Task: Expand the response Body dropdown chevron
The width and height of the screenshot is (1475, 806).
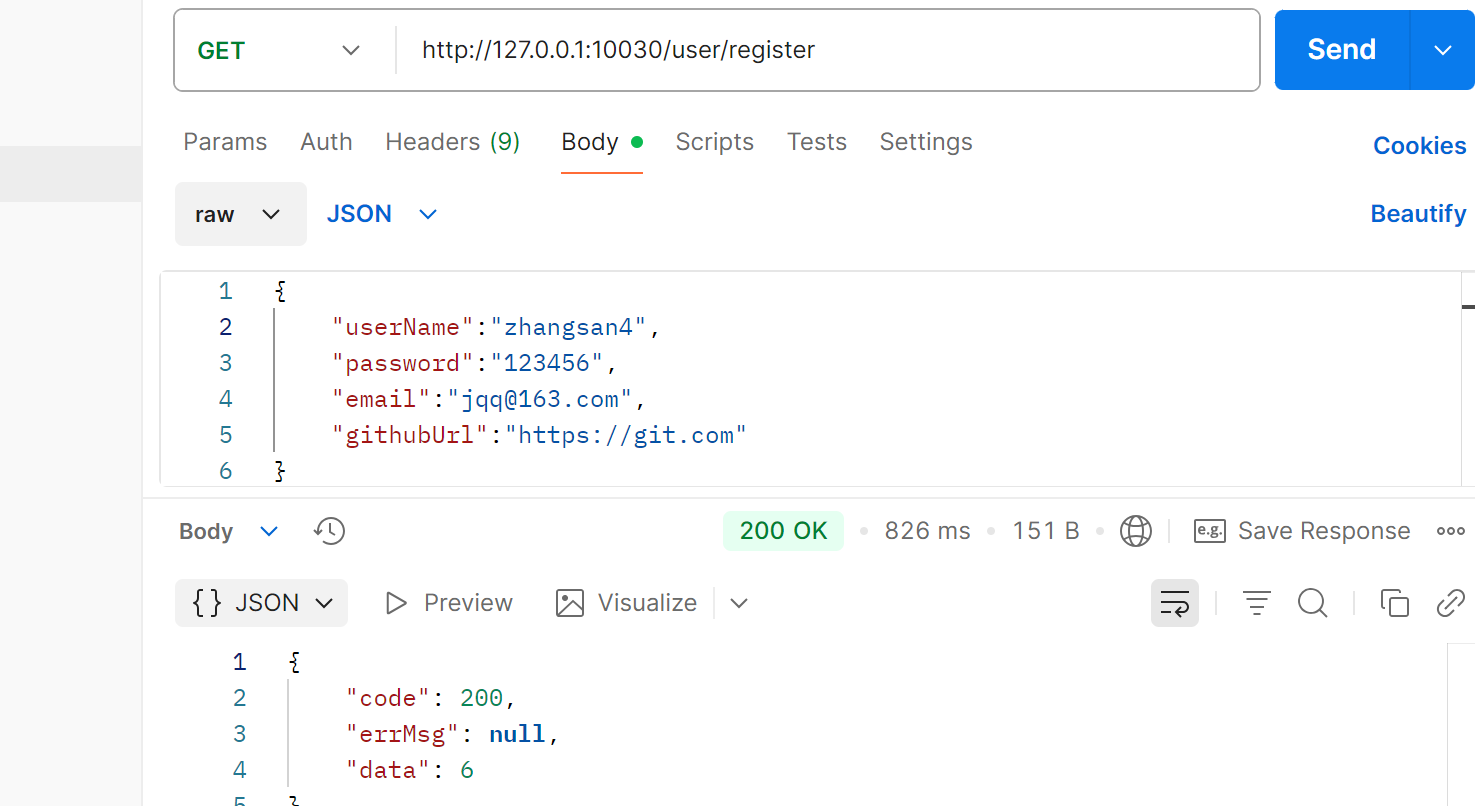Action: (269, 531)
